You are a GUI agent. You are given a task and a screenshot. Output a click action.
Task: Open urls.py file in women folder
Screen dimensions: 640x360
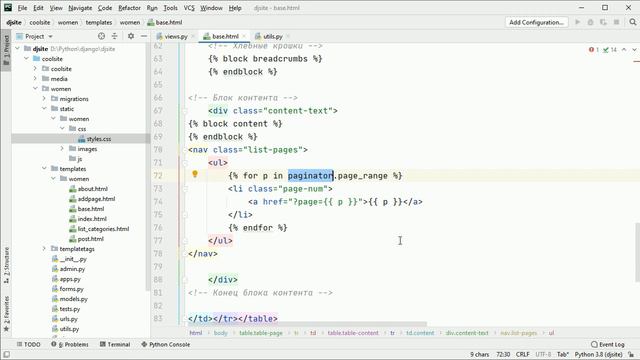(x=68, y=319)
